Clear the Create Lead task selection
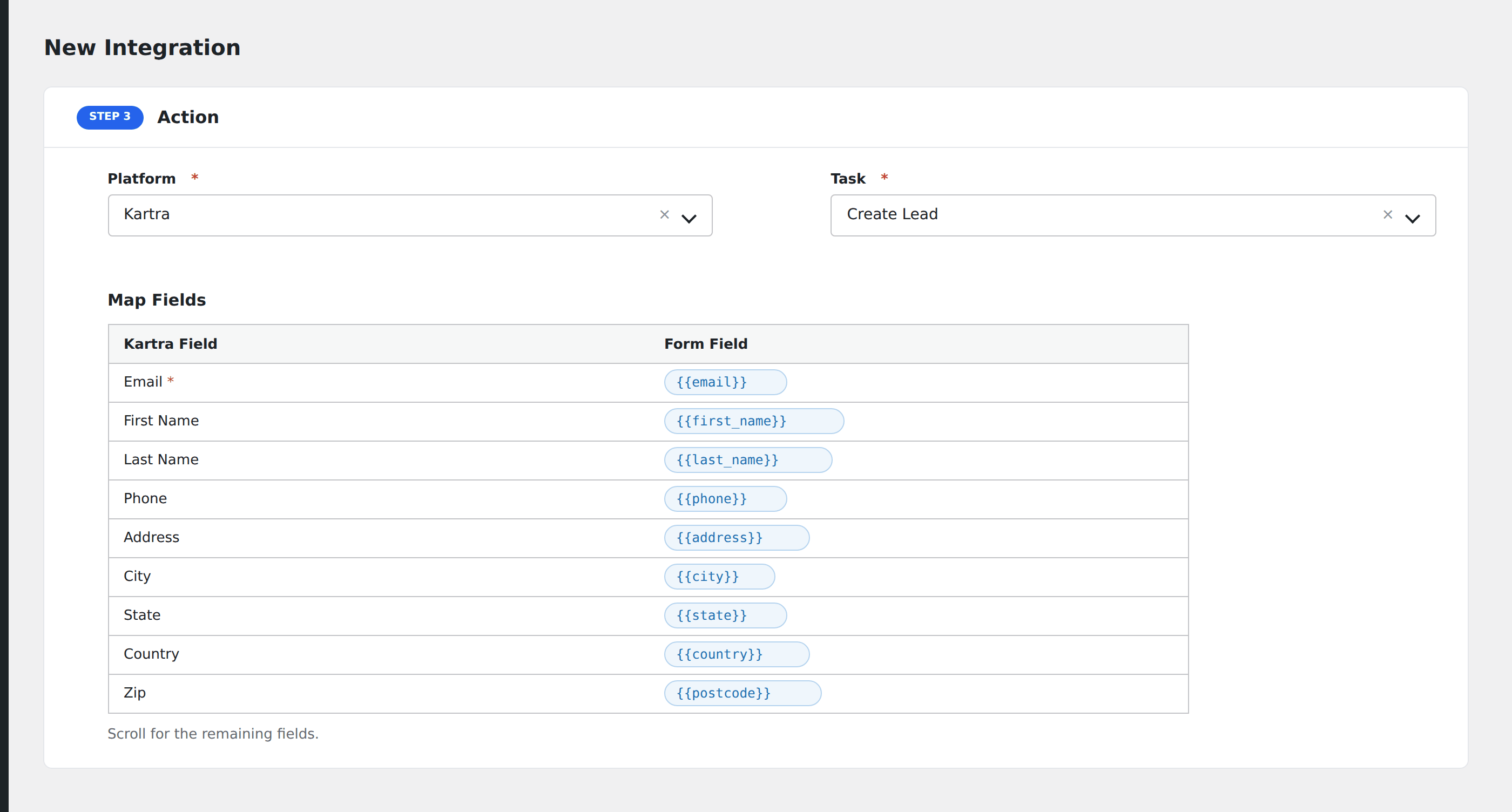 1388,215
